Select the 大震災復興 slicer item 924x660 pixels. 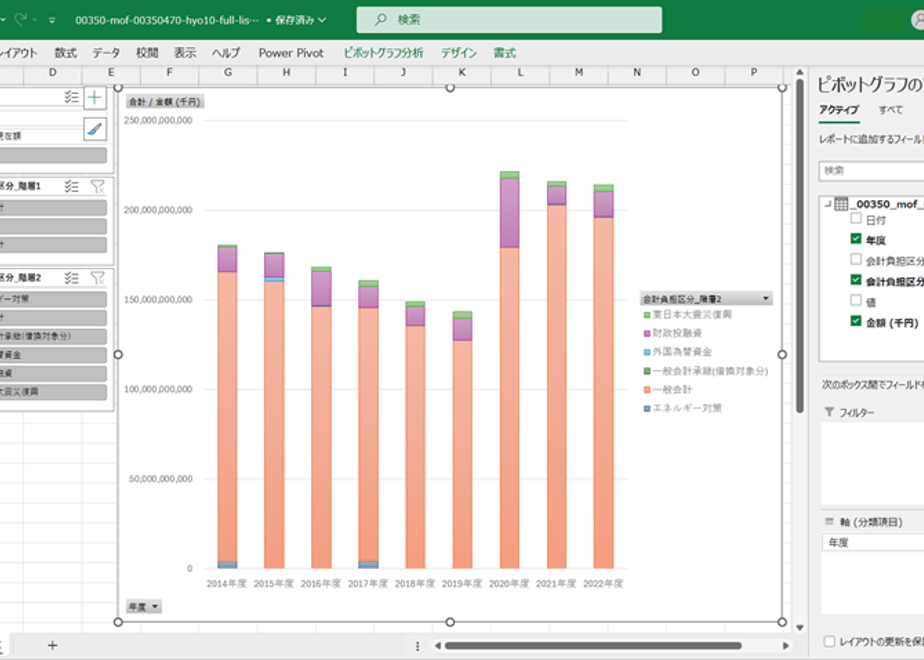point(53,392)
